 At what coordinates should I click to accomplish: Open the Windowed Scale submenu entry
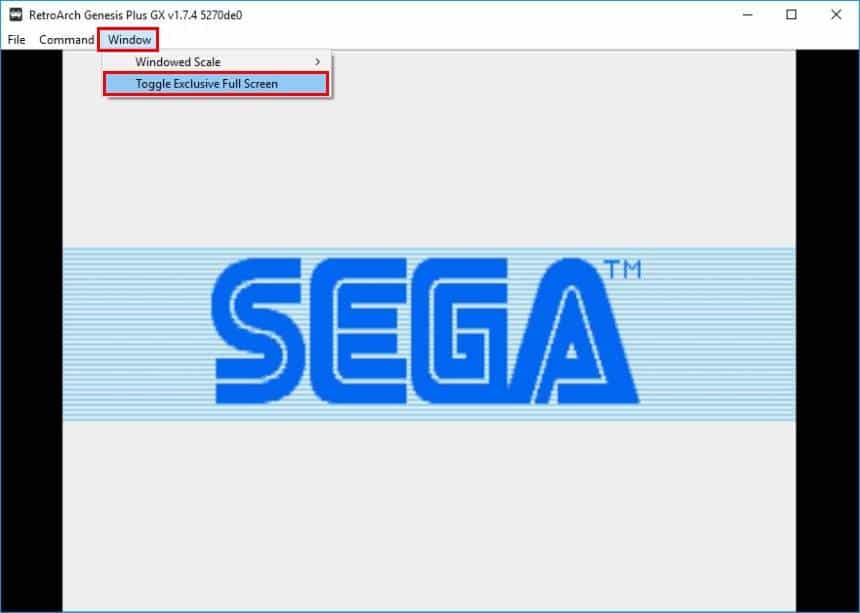pyautogui.click(x=217, y=62)
